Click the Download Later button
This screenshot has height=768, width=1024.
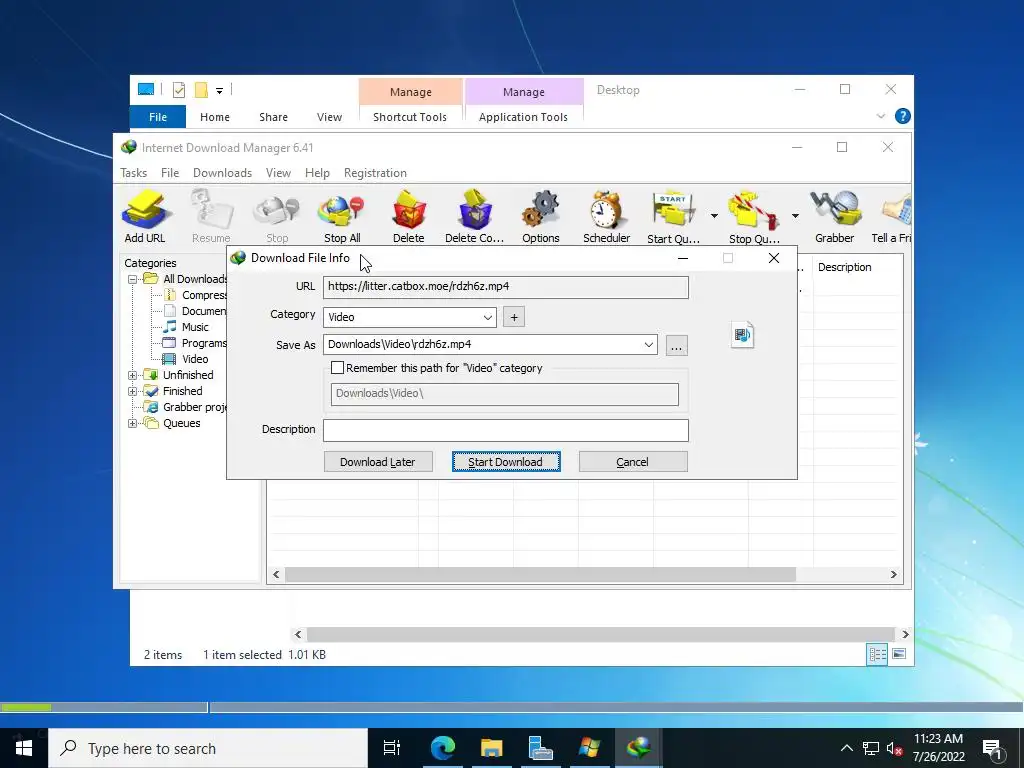coord(377,462)
